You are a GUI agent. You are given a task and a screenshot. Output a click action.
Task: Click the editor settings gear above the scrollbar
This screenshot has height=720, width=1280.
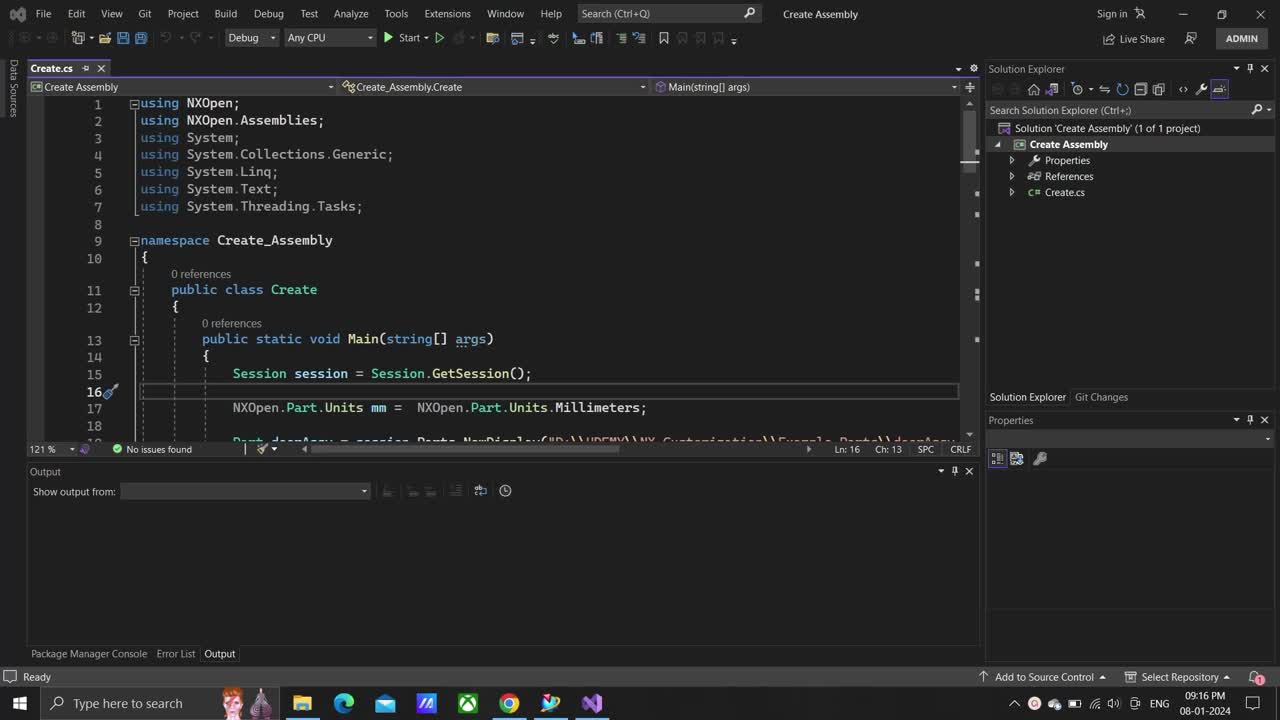click(974, 69)
